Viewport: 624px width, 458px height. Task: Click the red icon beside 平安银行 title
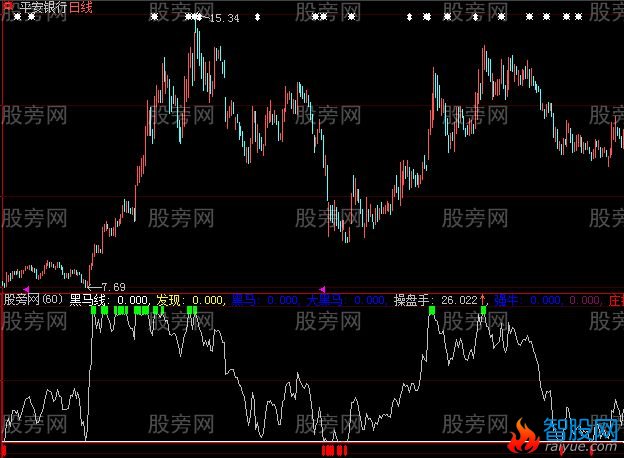[x=8, y=6]
